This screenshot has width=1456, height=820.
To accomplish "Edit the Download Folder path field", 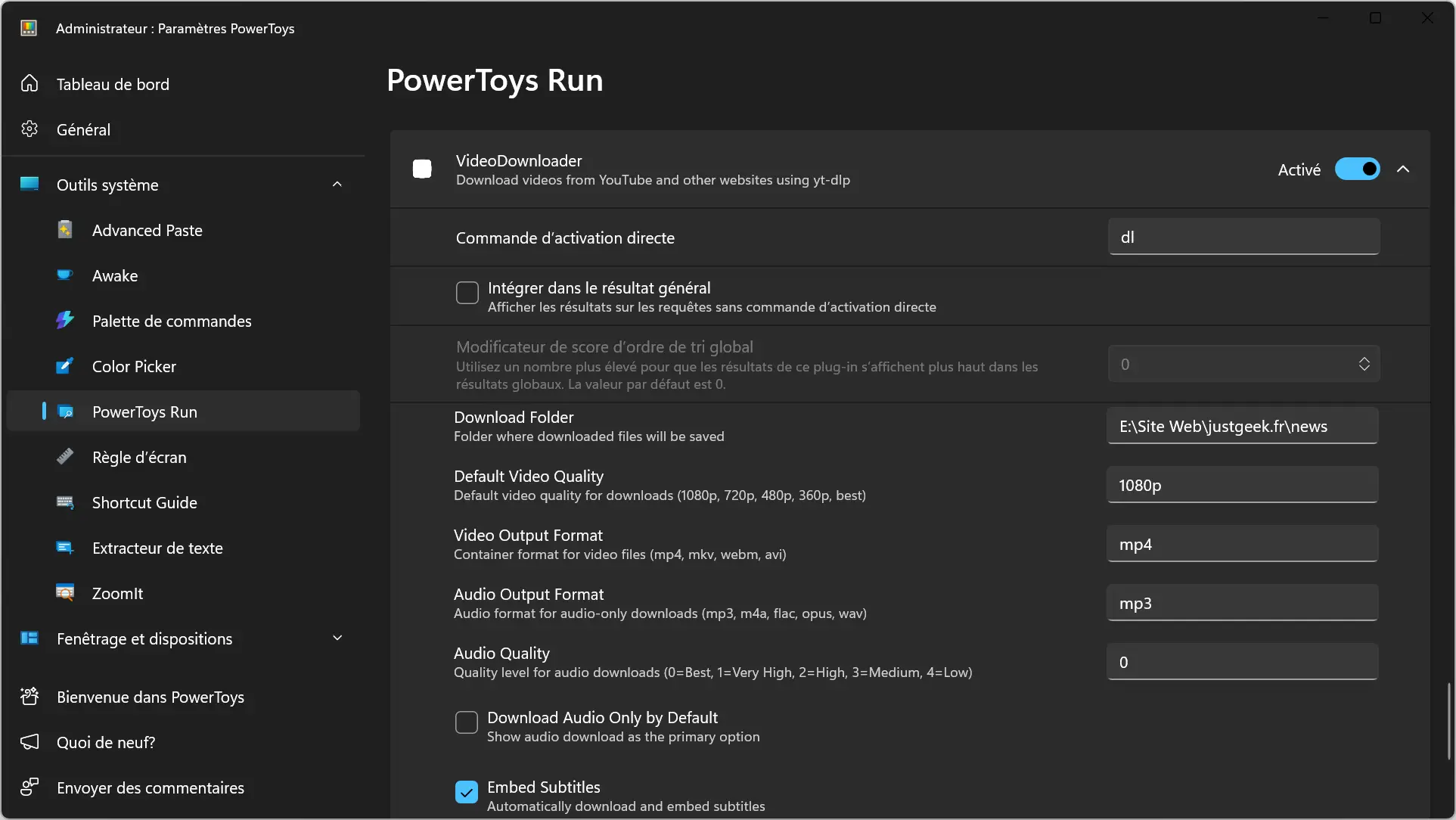I will 1242,426.
